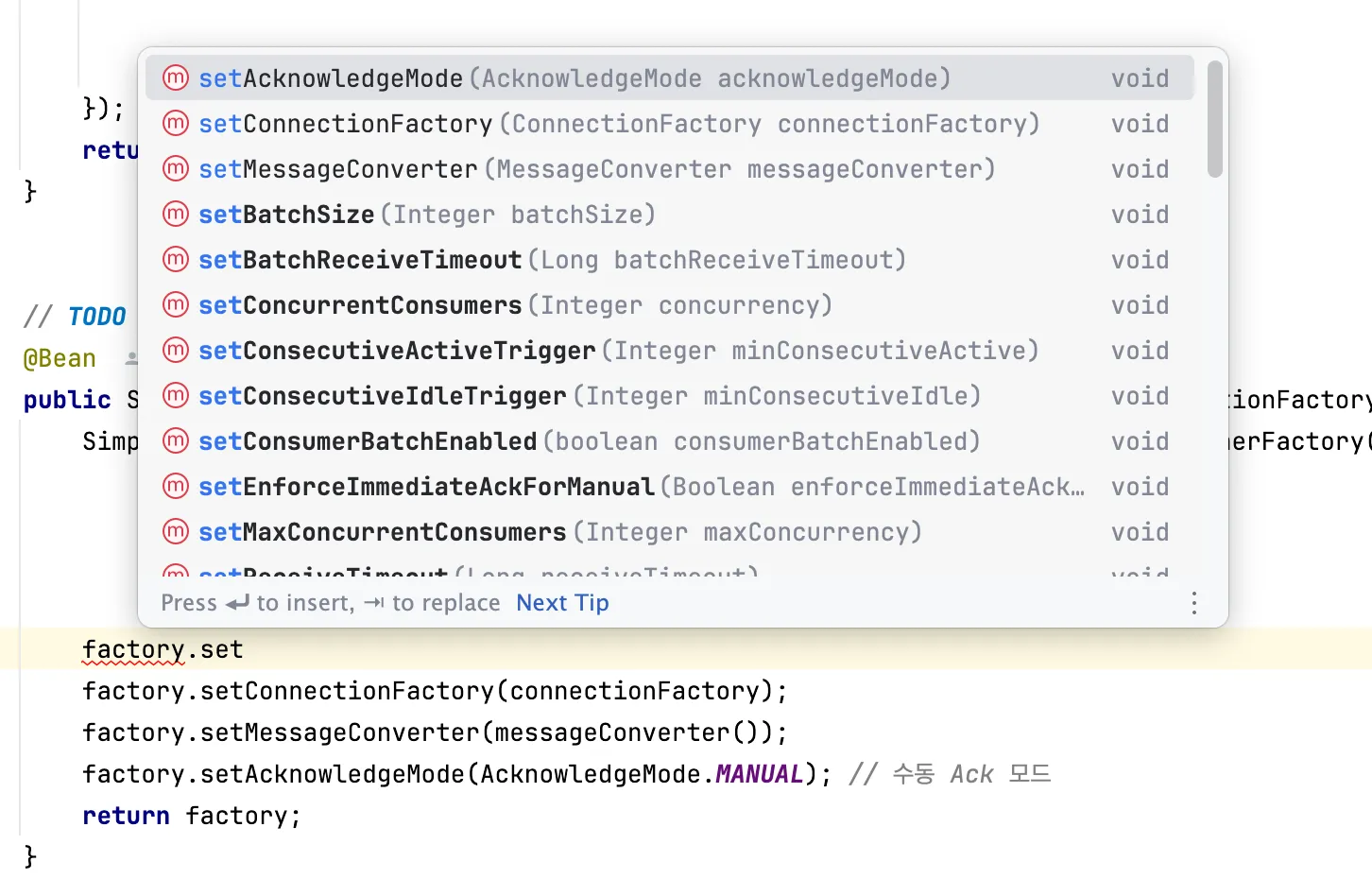
Task: Place cursor after factory.set in editor
Action: click(245, 649)
